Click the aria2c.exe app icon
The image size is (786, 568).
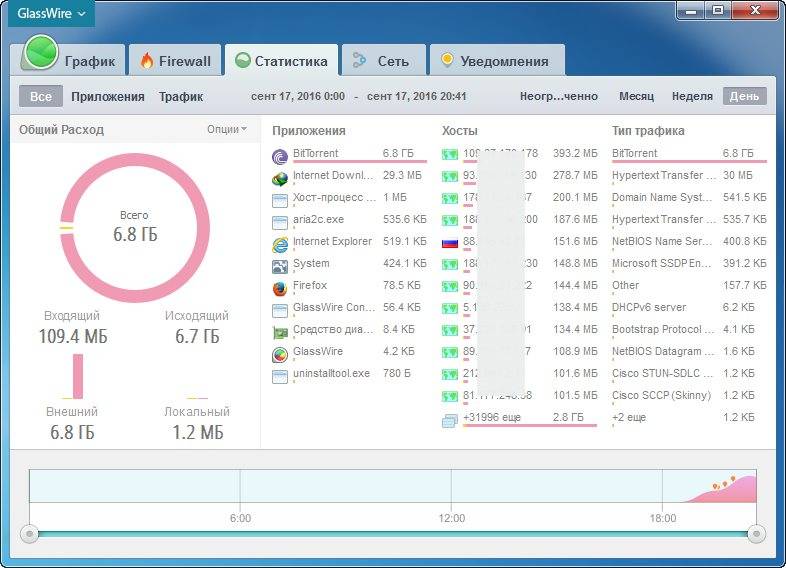[280, 223]
